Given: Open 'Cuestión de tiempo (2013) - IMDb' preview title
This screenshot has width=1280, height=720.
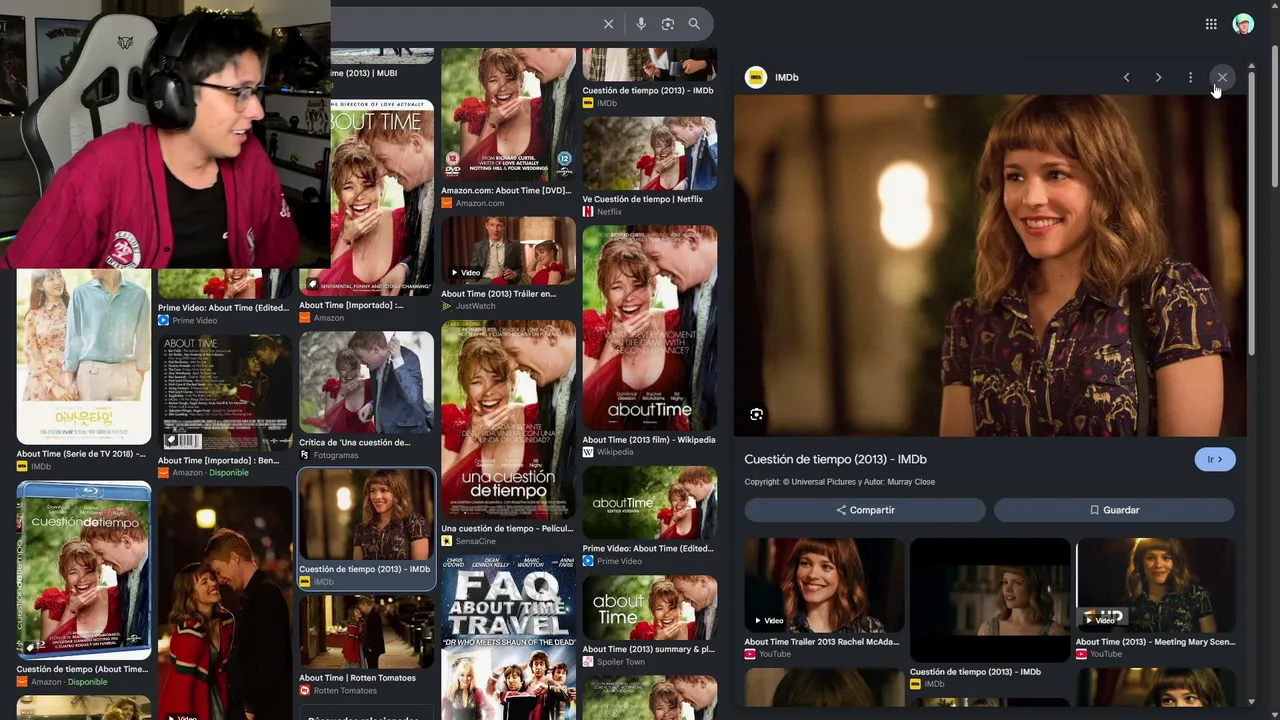Looking at the screenshot, I should [836, 459].
